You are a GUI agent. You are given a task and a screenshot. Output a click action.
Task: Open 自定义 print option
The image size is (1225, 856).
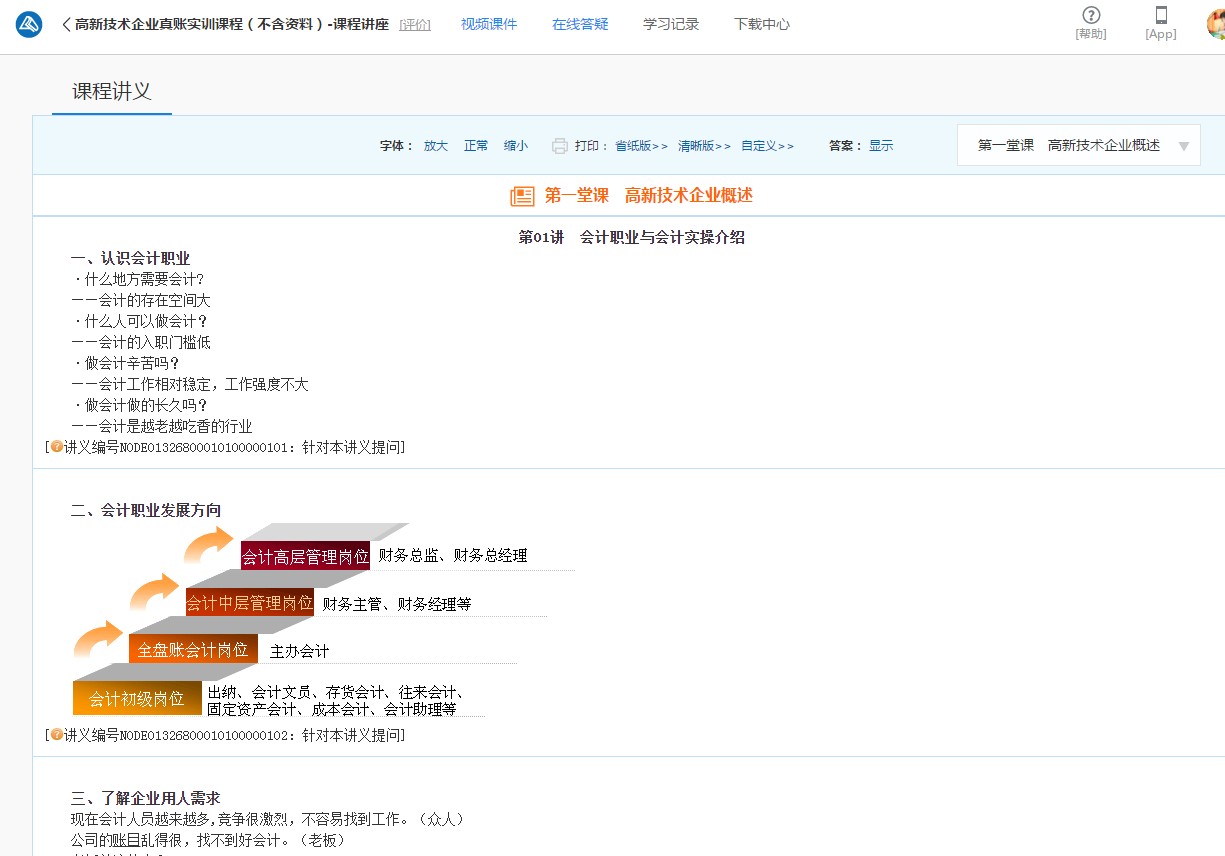coord(767,146)
